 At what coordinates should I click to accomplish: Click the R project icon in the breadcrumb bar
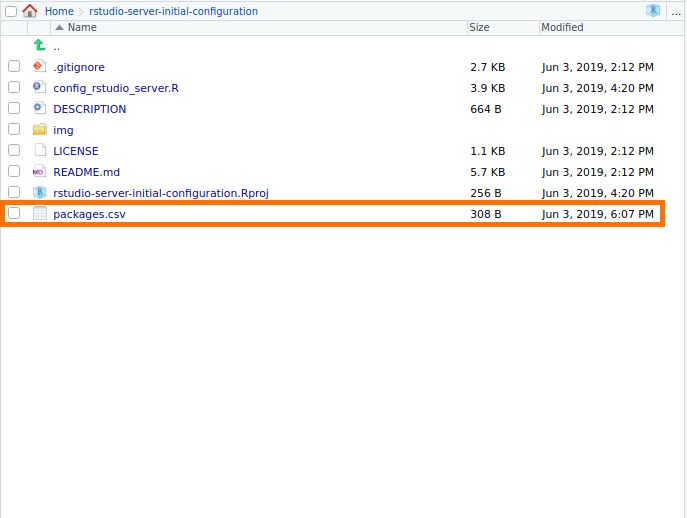653,10
